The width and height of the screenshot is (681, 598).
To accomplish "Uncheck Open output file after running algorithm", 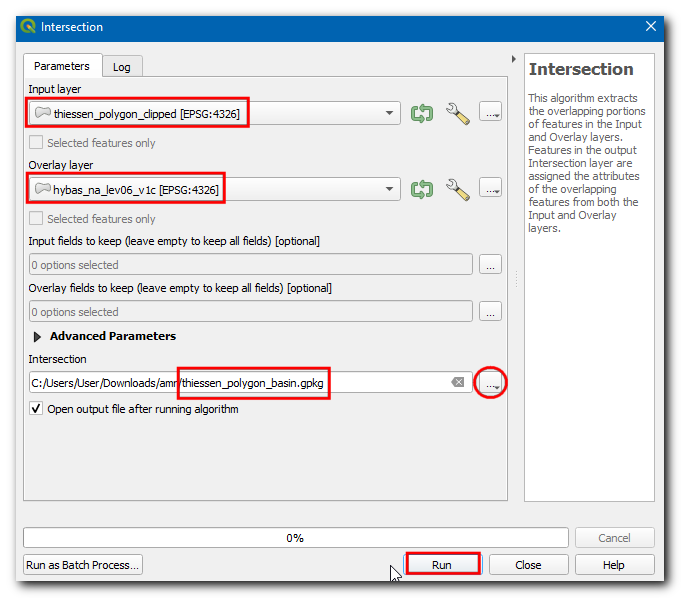I will (x=37, y=409).
